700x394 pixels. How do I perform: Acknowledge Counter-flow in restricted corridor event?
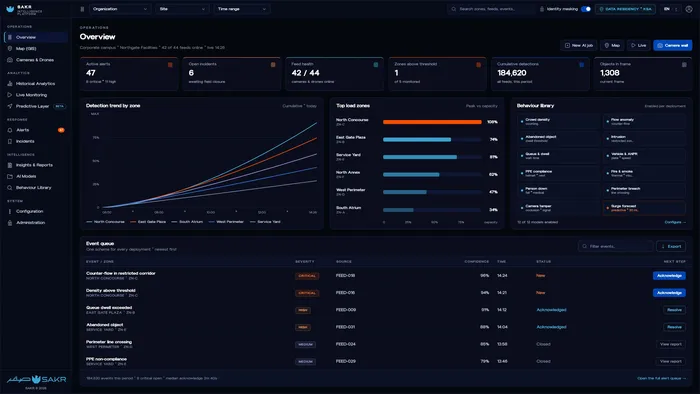click(x=669, y=276)
